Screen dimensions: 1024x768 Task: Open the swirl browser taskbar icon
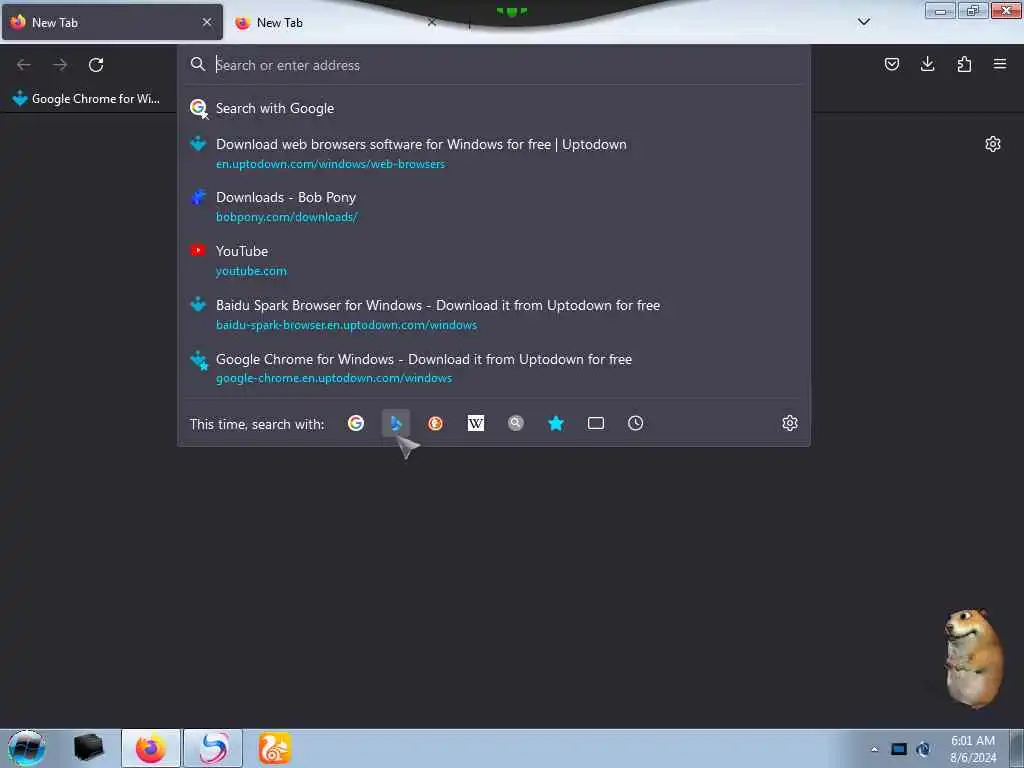pyautogui.click(x=213, y=748)
